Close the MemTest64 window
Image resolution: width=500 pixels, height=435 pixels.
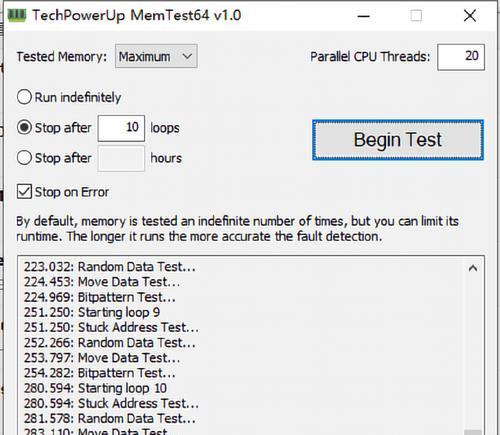pos(470,16)
